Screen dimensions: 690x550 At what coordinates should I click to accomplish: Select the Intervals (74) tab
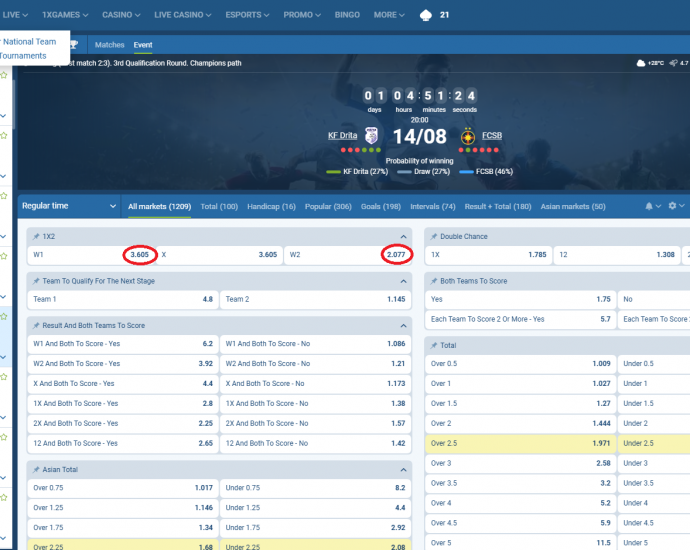point(433,206)
